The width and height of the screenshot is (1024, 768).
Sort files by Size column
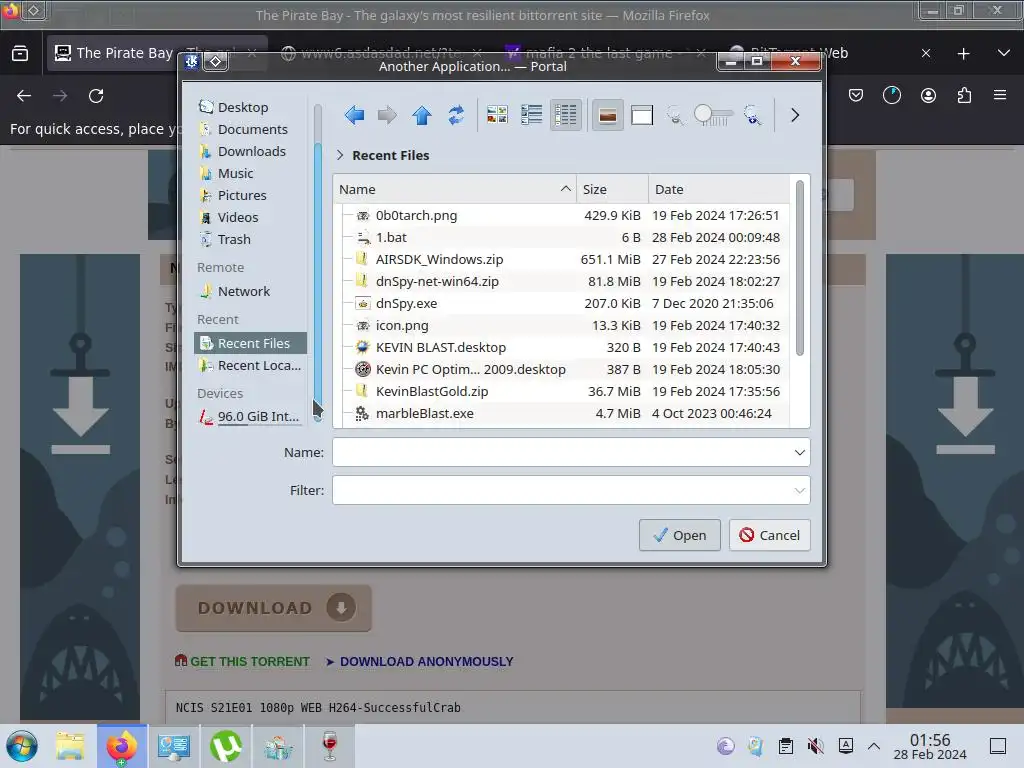tap(613, 189)
